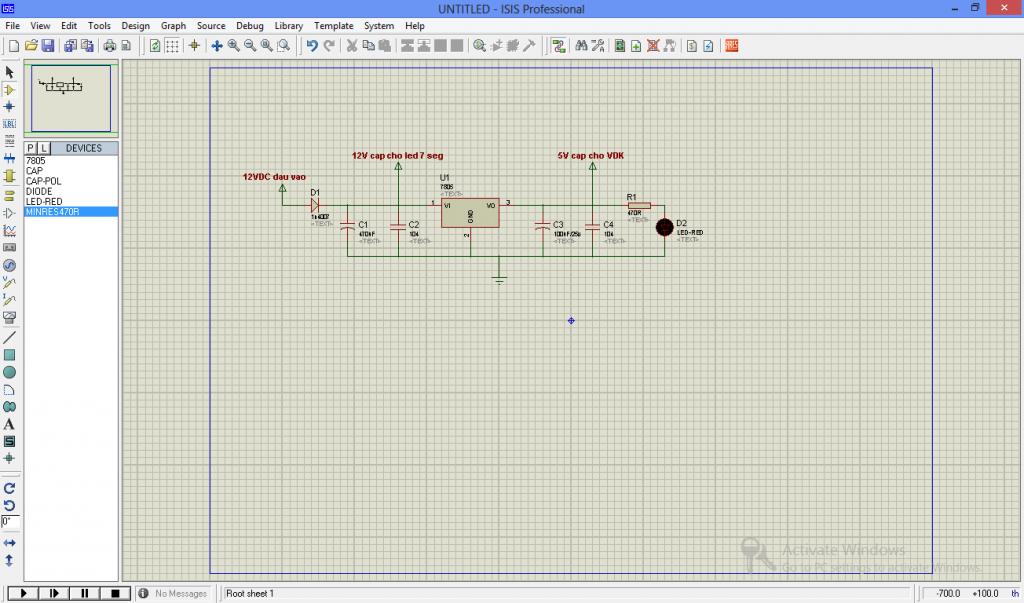
Task: Open the Design menu
Action: coord(135,26)
